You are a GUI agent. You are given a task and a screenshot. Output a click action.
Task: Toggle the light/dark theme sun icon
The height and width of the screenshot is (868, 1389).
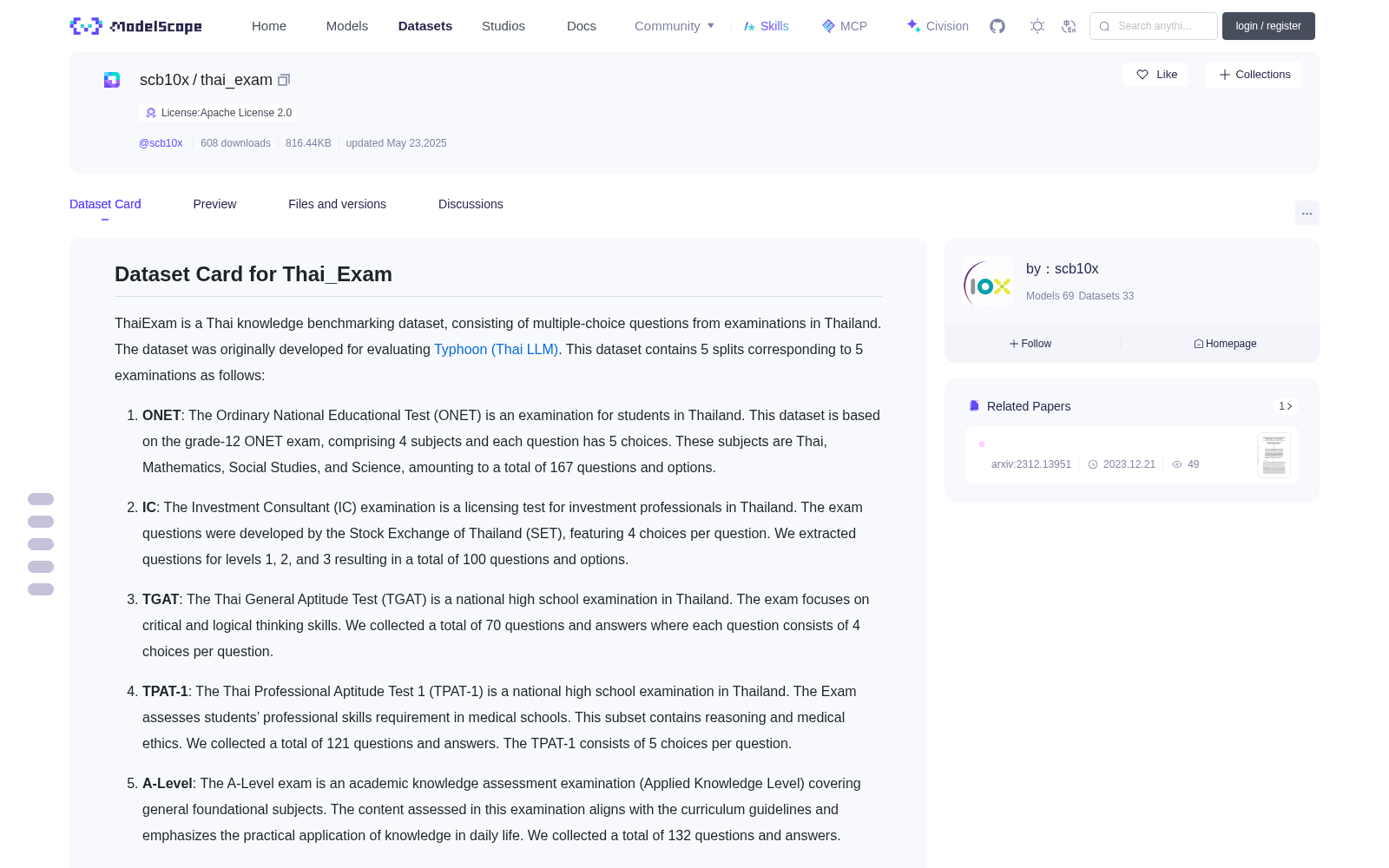pyautogui.click(x=1037, y=26)
